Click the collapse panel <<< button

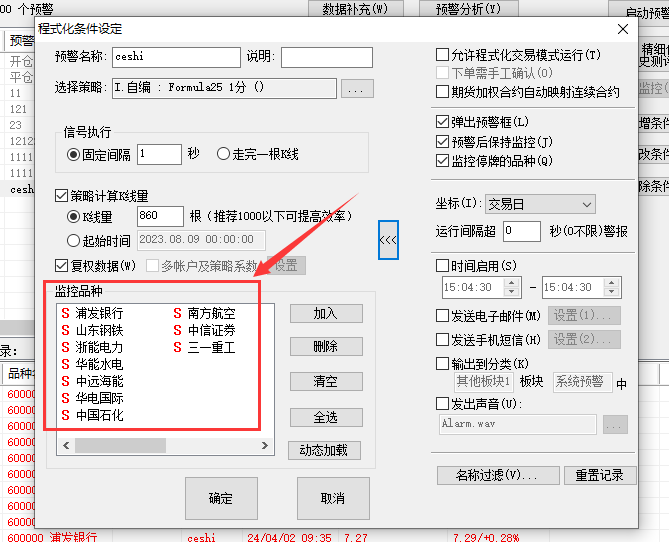click(388, 240)
